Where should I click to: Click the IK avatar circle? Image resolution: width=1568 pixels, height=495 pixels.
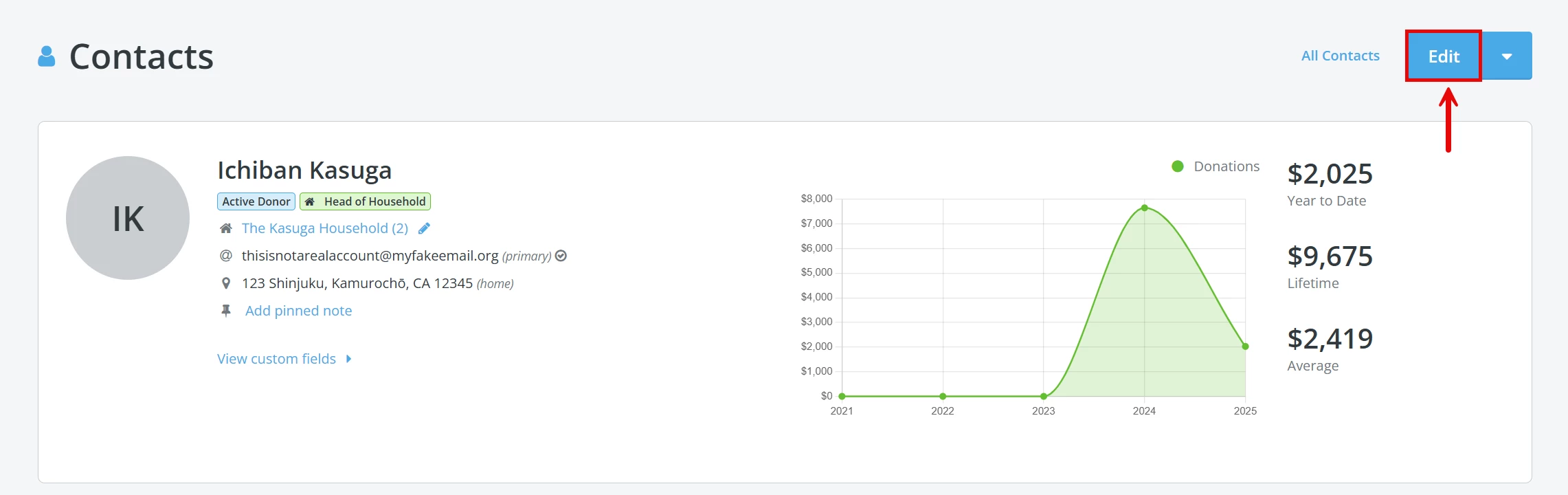(128, 218)
